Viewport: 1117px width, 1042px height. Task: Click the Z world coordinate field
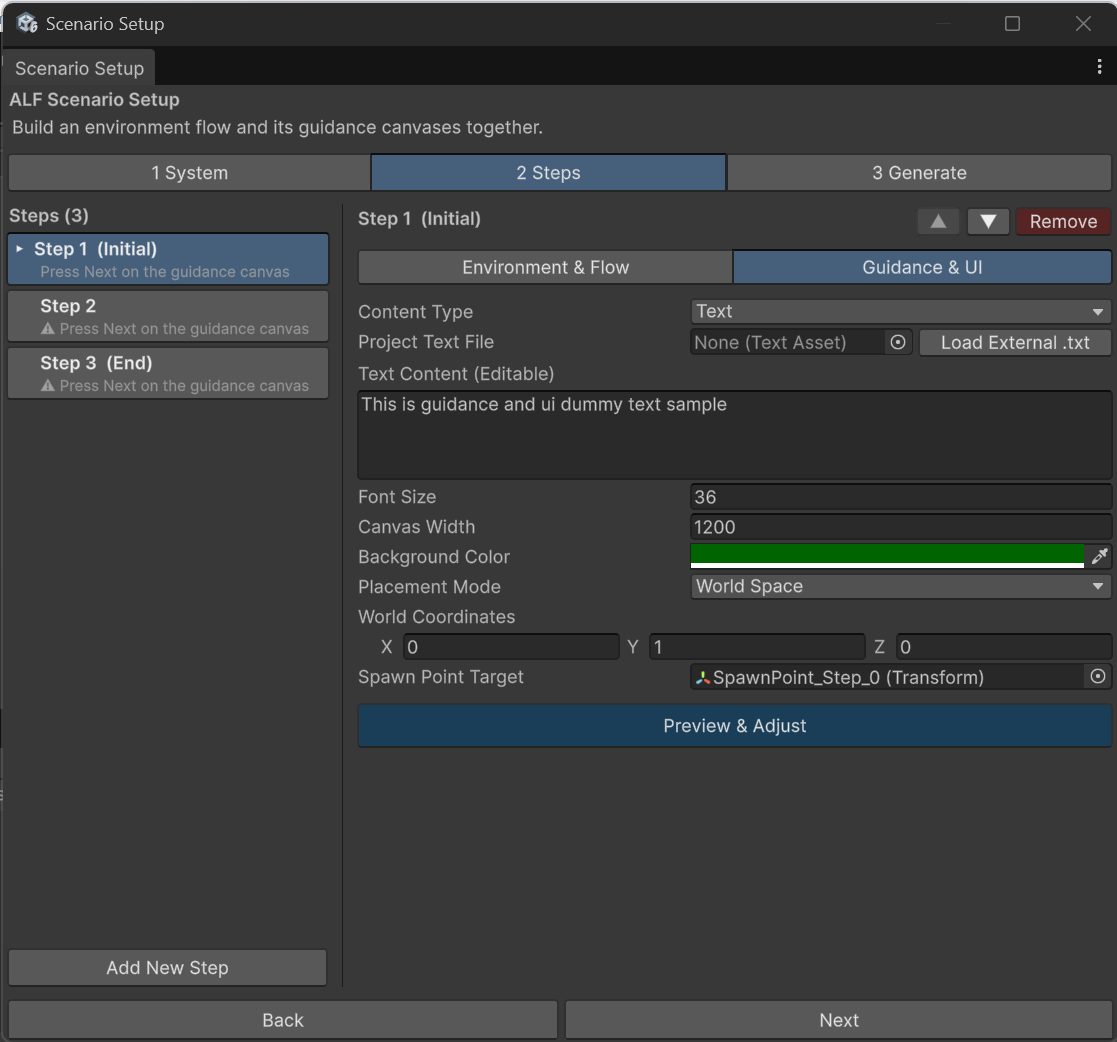point(1003,647)
